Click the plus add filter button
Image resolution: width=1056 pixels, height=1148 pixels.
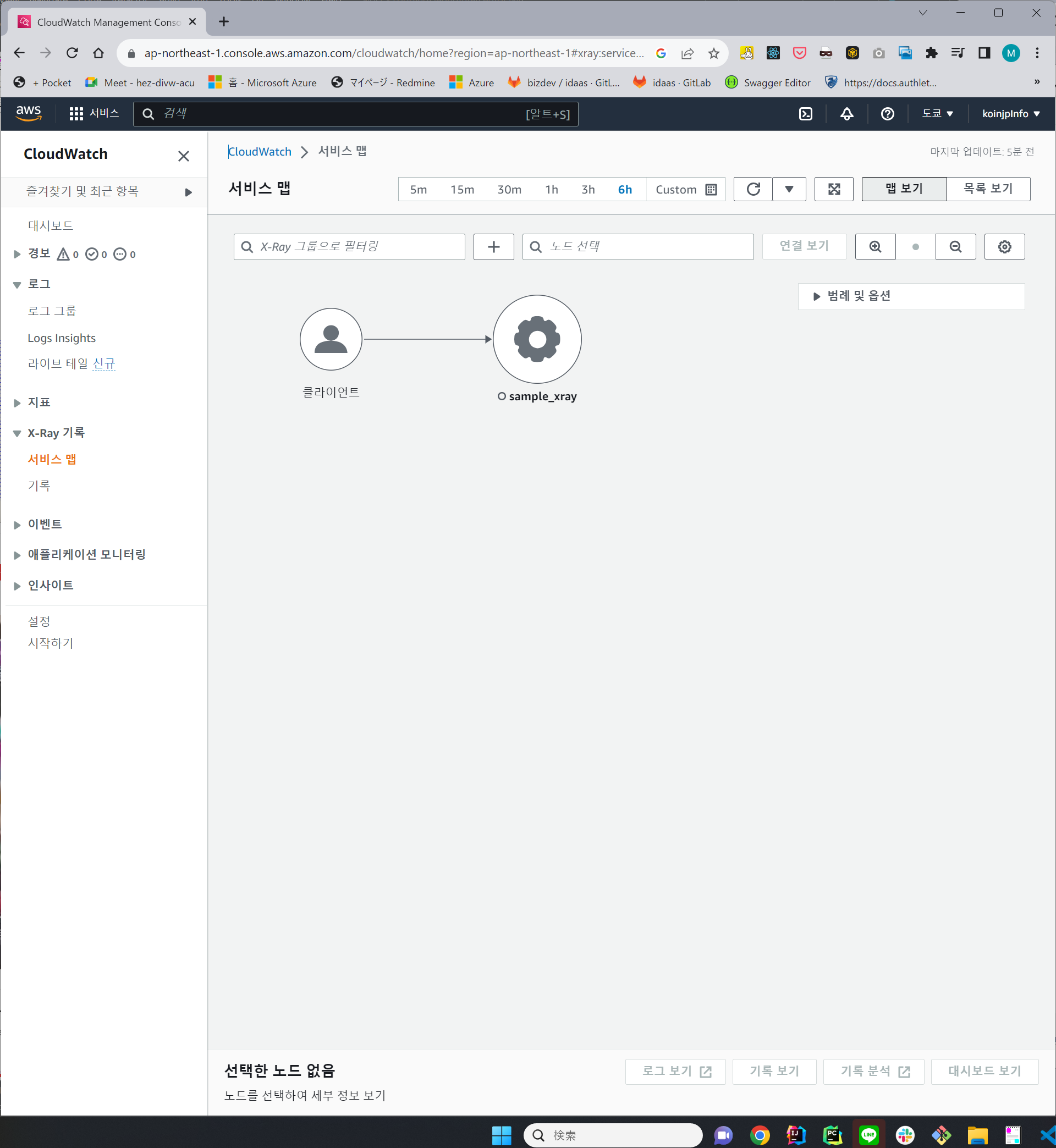pyautogui.click(x=493, y=247)
